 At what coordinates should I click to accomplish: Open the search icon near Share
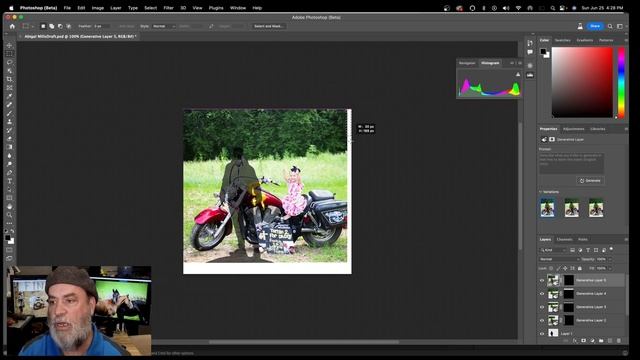tap(610, 26)
